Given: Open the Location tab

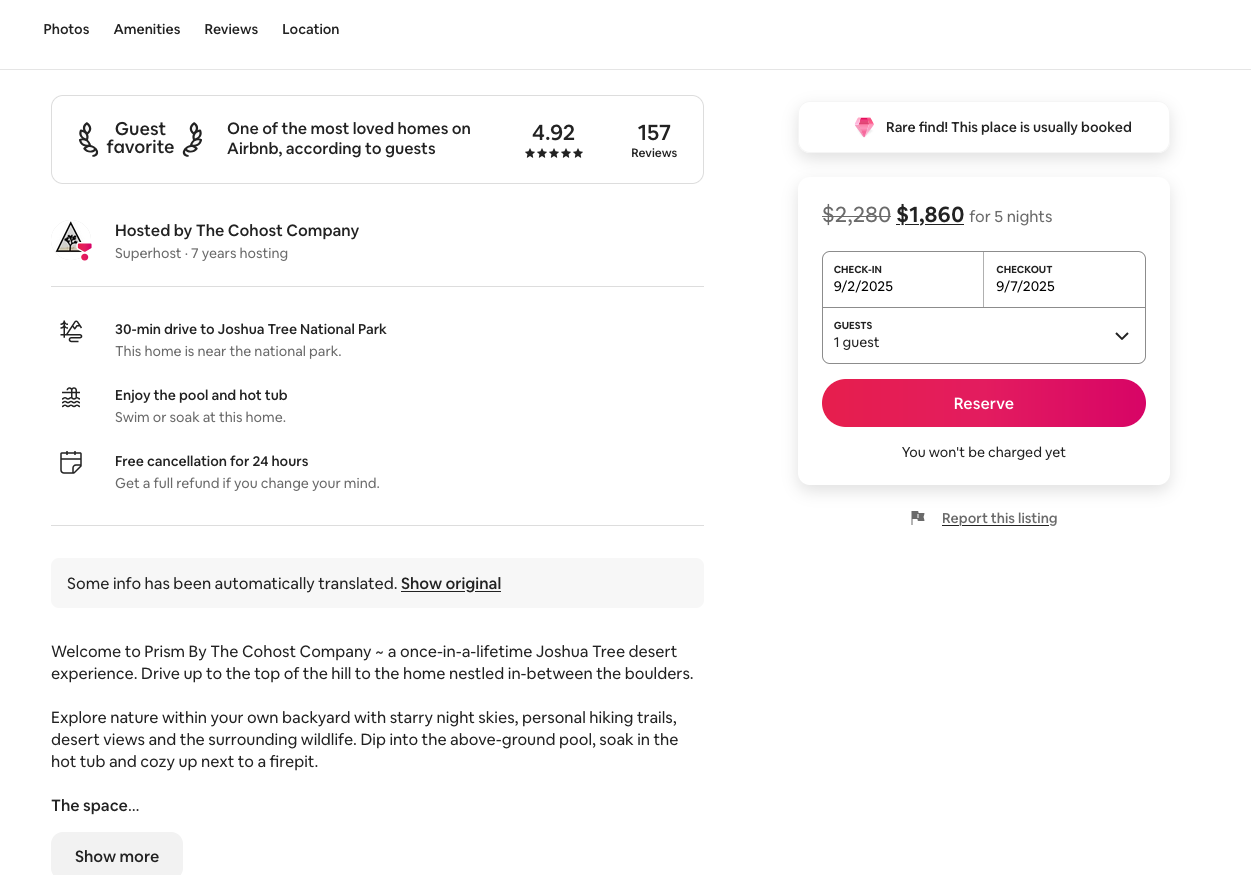Looking at the screenshot, I should [310, 29].
